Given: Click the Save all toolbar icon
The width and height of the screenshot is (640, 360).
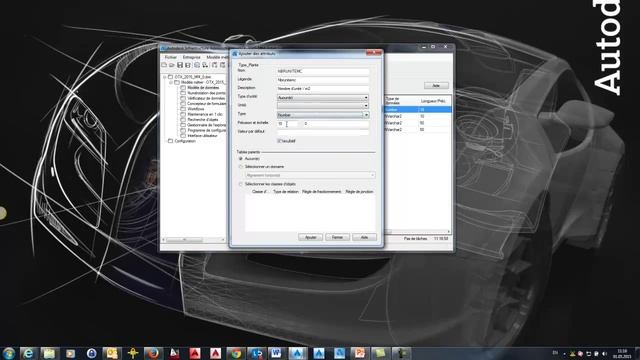Looking at the screenshot, I should 188,65.
